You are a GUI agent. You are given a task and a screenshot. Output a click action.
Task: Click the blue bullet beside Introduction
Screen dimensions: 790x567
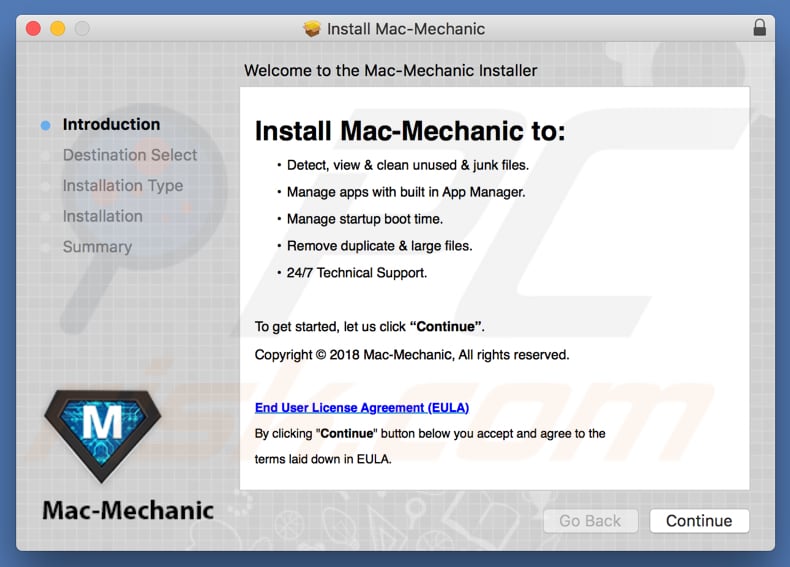click(x=46, y=125)
